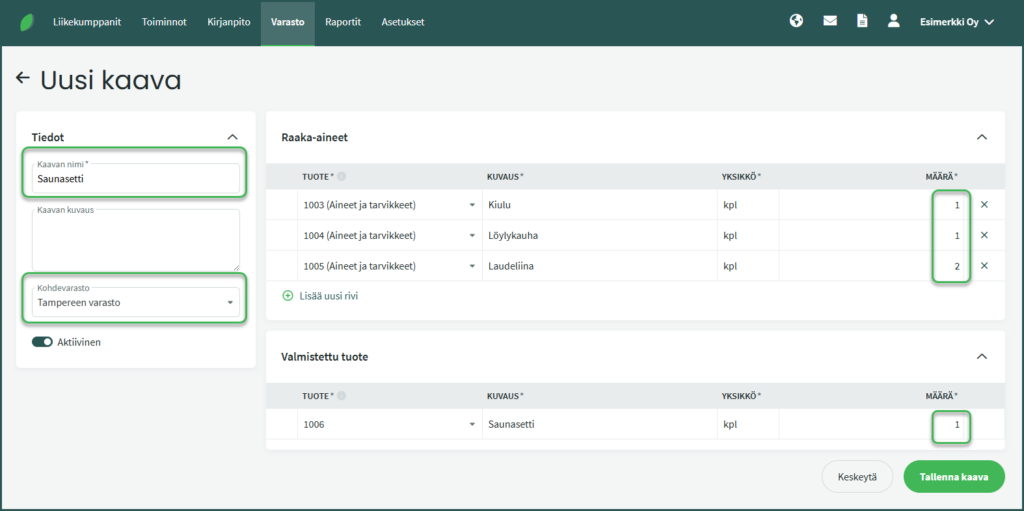
Task: Open the envelope messages icon
Action: [x=830, y=21]
